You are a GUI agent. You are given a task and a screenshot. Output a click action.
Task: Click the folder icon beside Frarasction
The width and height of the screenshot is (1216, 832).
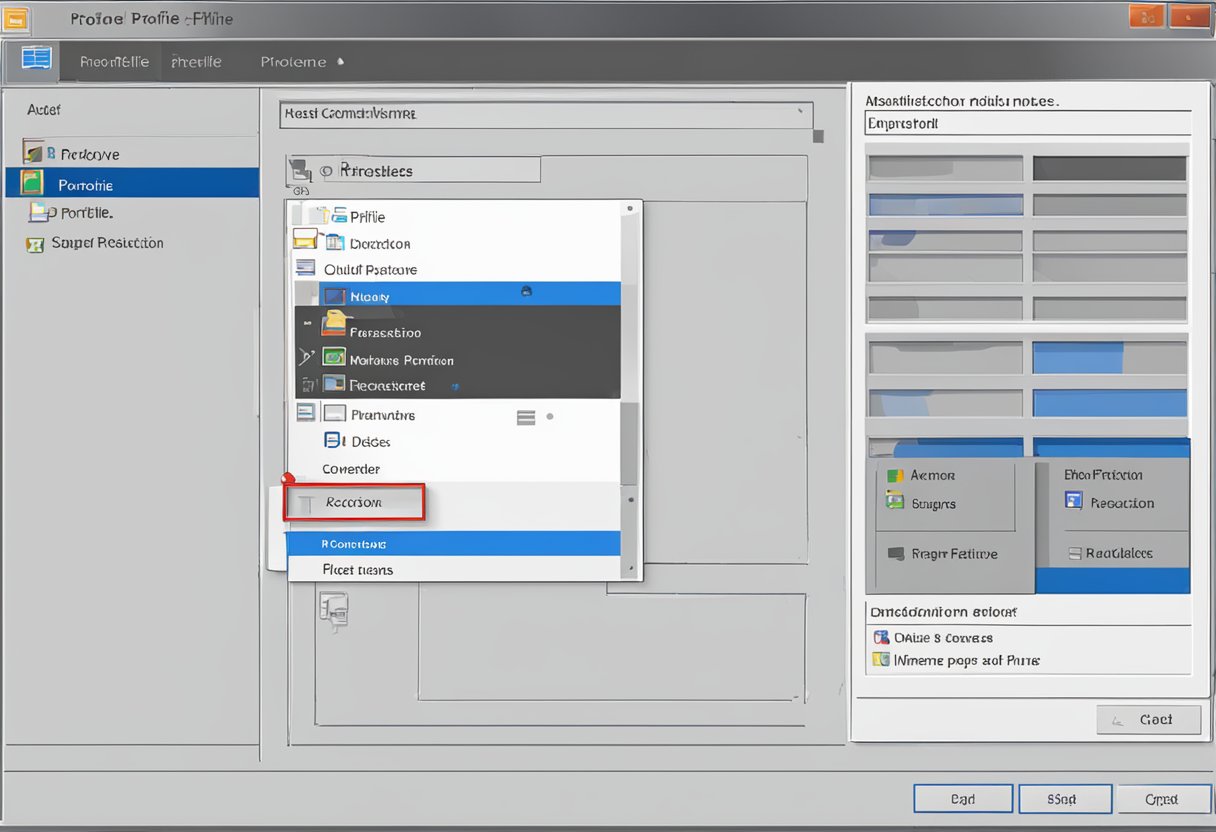point(334,324)
